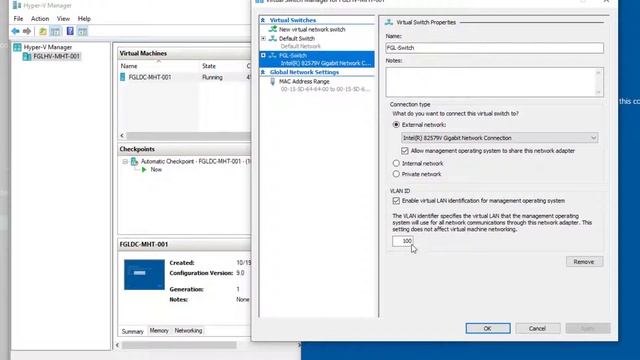640x360 pixels.
Task: Click the Automatic Checkpoint icon
Action: 134,162
